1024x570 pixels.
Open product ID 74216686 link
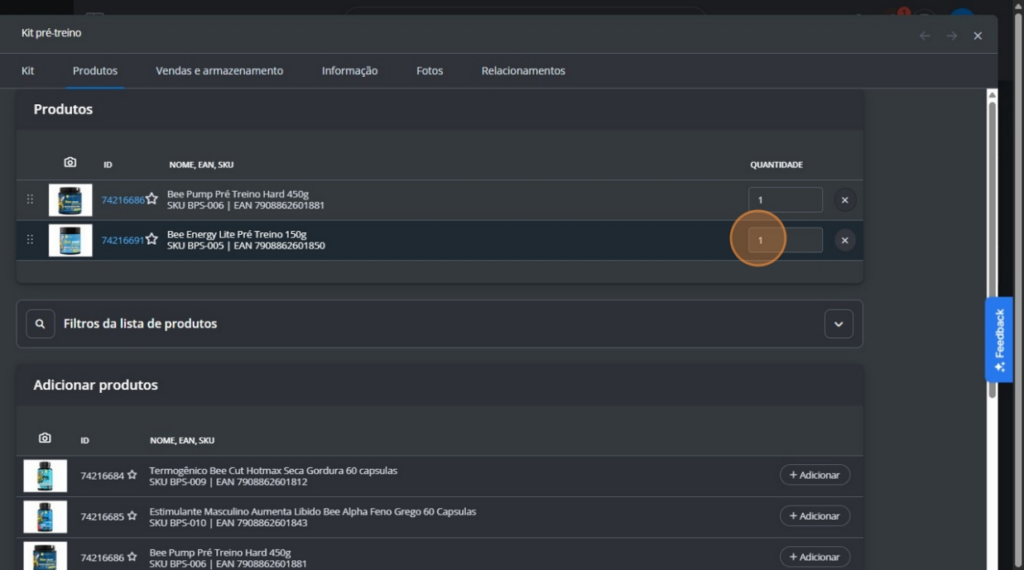123,200
